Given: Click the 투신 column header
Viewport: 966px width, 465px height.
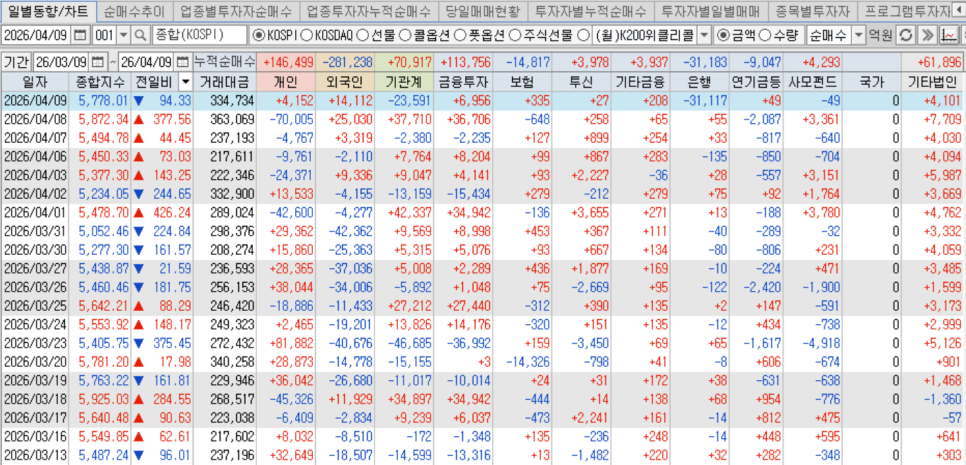Looking at the screenshot, I should coord(582,82).
